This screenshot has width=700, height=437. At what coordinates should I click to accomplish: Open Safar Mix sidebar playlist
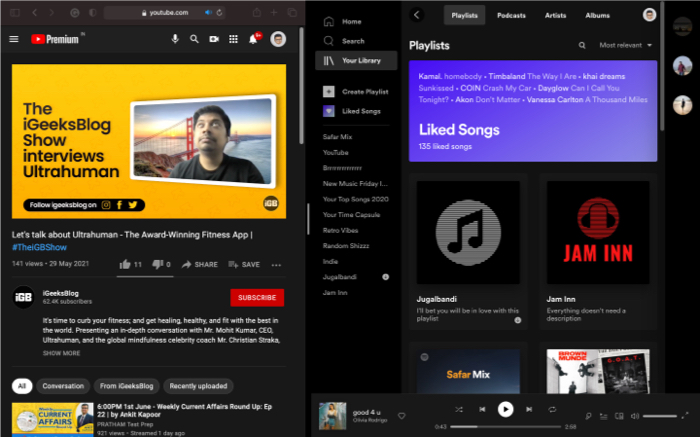pos(338,137)
